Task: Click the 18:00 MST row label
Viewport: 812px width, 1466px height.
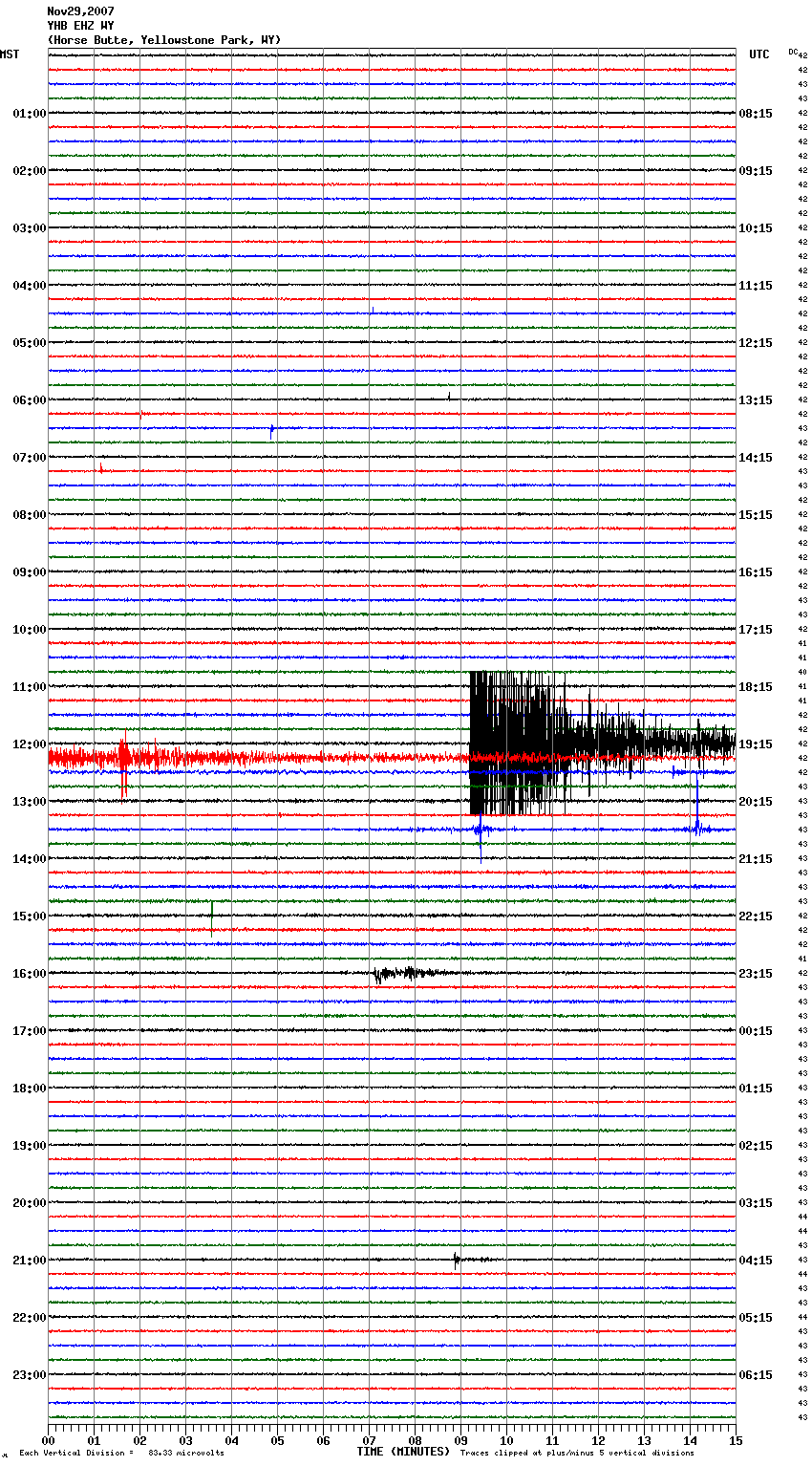Action: point(30,1089)
